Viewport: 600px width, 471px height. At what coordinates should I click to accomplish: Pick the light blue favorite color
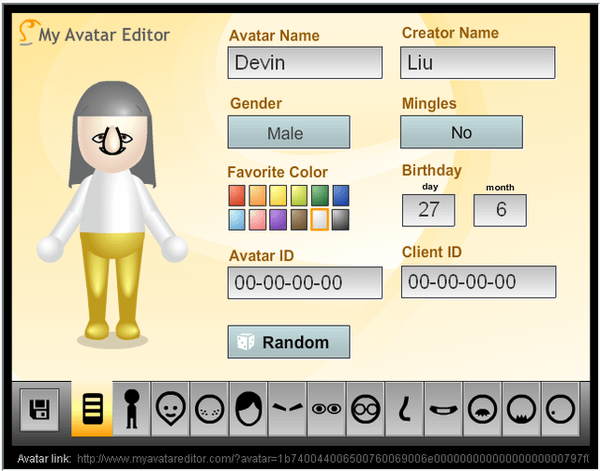click(237, 220)
